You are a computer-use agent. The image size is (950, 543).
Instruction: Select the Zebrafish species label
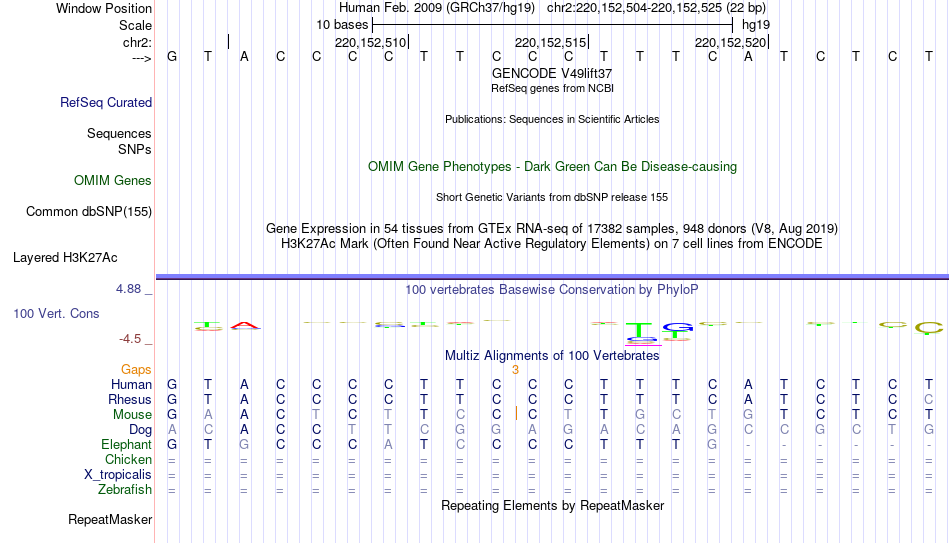[125, 490]
